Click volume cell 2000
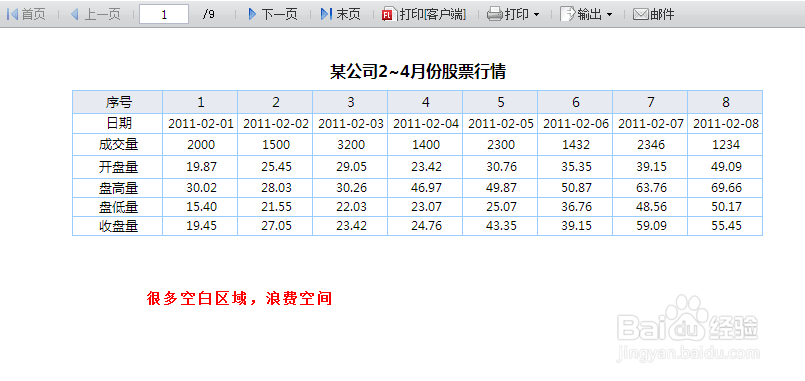Viewport: 805px width, 381px height. (201, 145)
